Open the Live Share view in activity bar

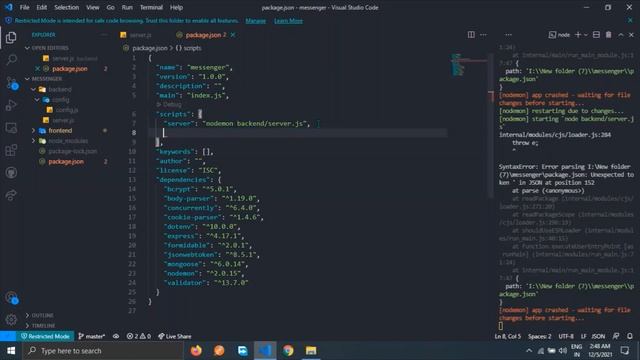11,195
